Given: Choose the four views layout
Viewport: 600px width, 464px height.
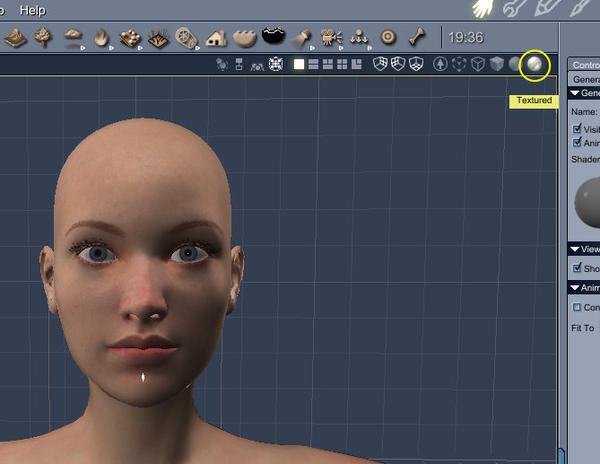Looking at the screenshot, I should click(x=342, y=64).
